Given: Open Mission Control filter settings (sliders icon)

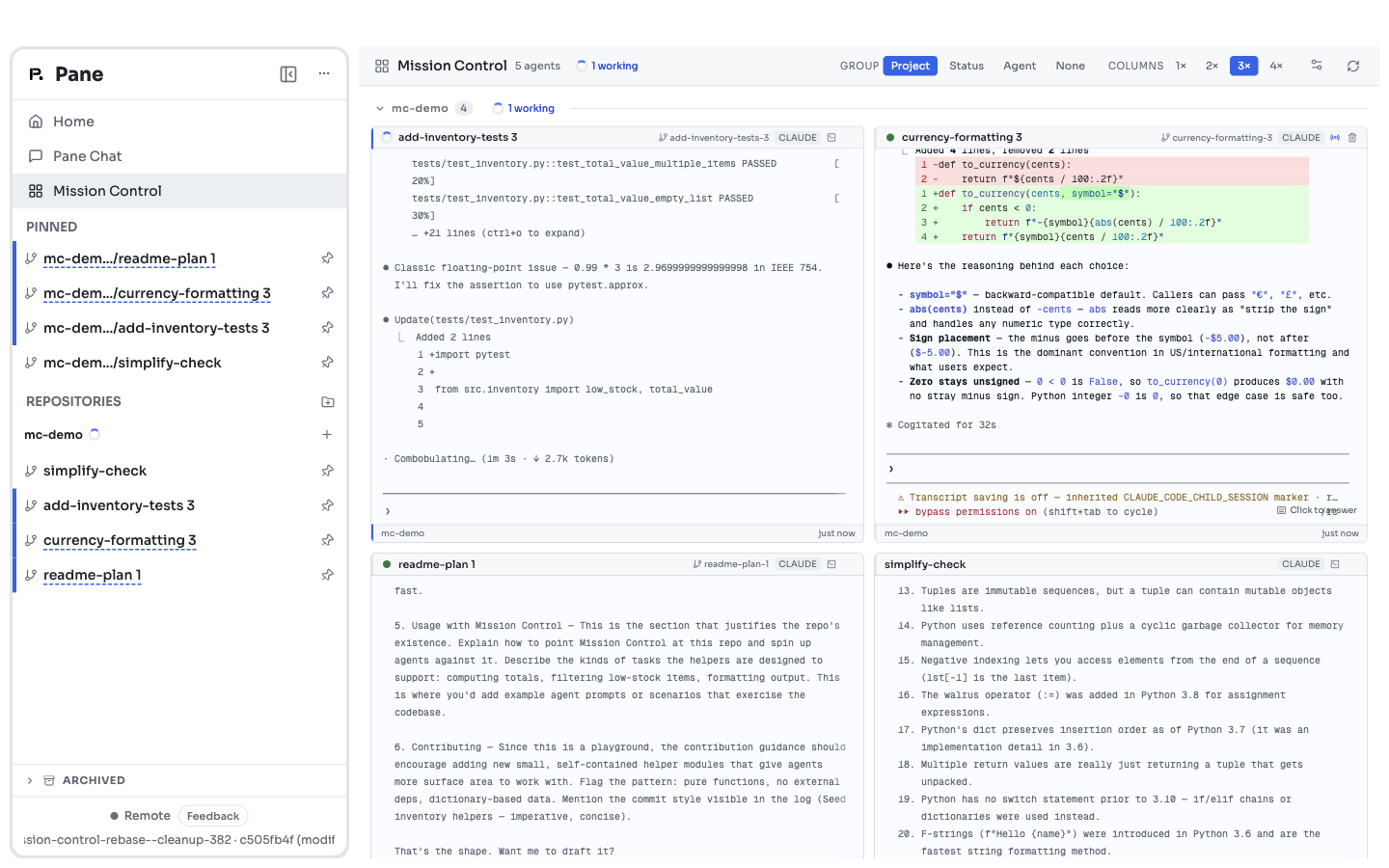Looking at the screenshot, I should click(x=1317, y=66).
